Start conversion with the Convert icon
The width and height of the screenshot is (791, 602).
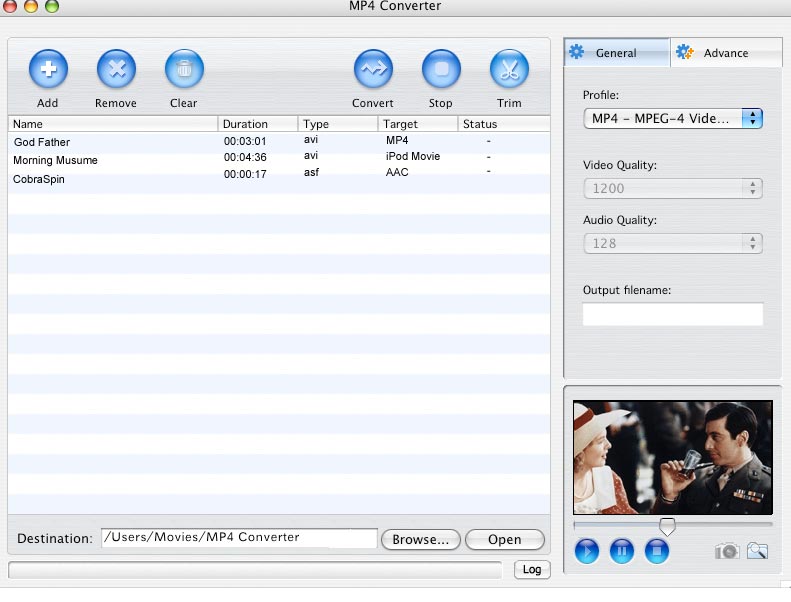373,69
